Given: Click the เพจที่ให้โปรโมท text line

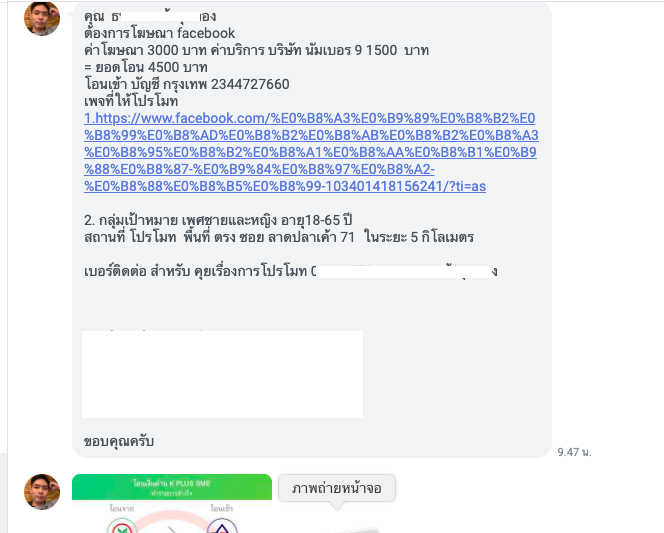Looking at the screenshot, I should tap(131, 101).
